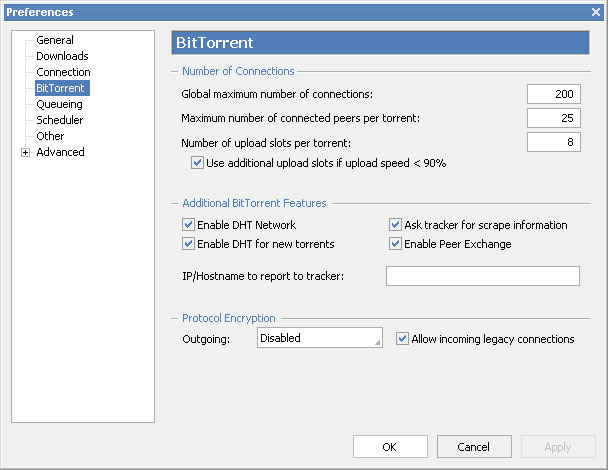Click the Additional BitTorrent Features heading
This screenshot has width=608, height=470.
(254, 203)
